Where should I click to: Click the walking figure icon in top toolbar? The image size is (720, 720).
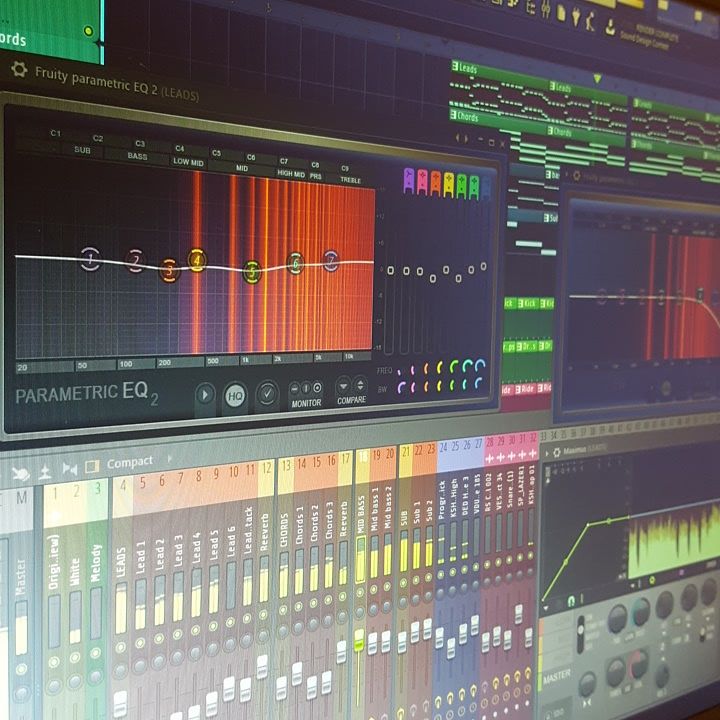(591, 21)
